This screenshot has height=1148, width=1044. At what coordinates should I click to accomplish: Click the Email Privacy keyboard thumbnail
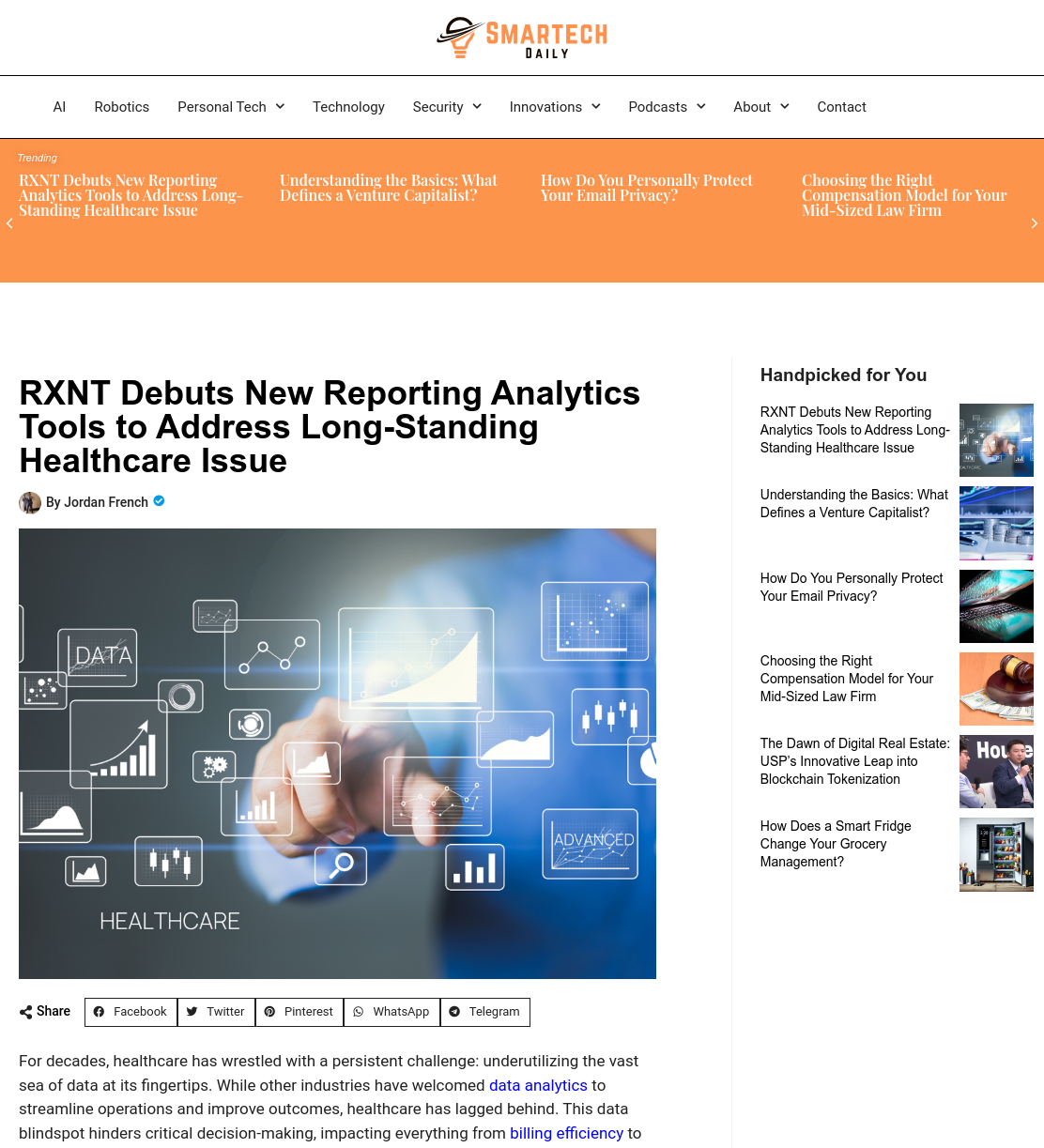[996, 606]
